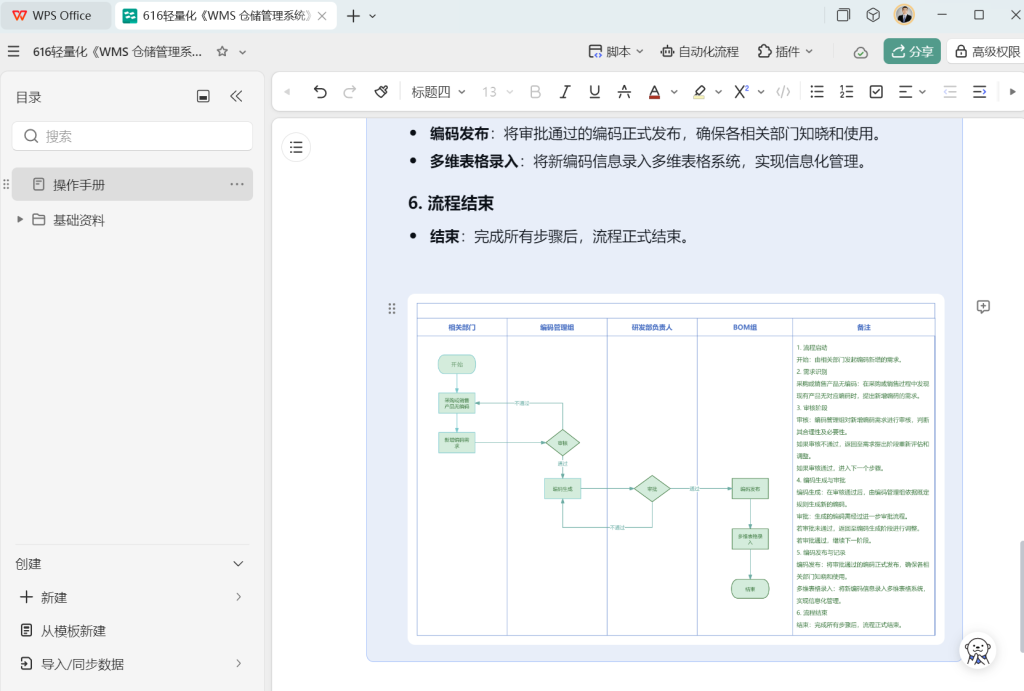Open 导入/同步数据 option
Viewport: 1024px width, 691px height.
pos(133,664)
